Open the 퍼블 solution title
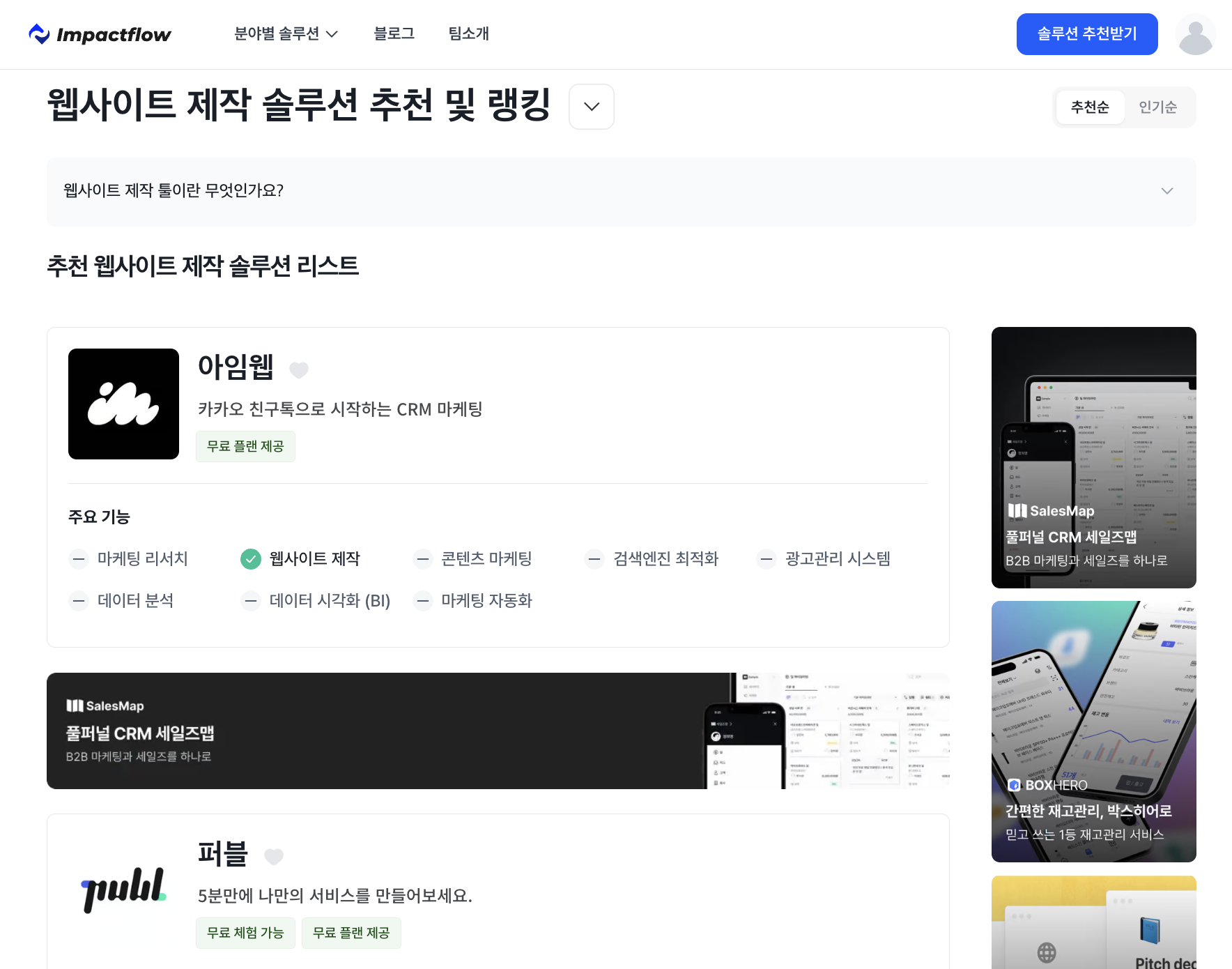 point(223,854)
